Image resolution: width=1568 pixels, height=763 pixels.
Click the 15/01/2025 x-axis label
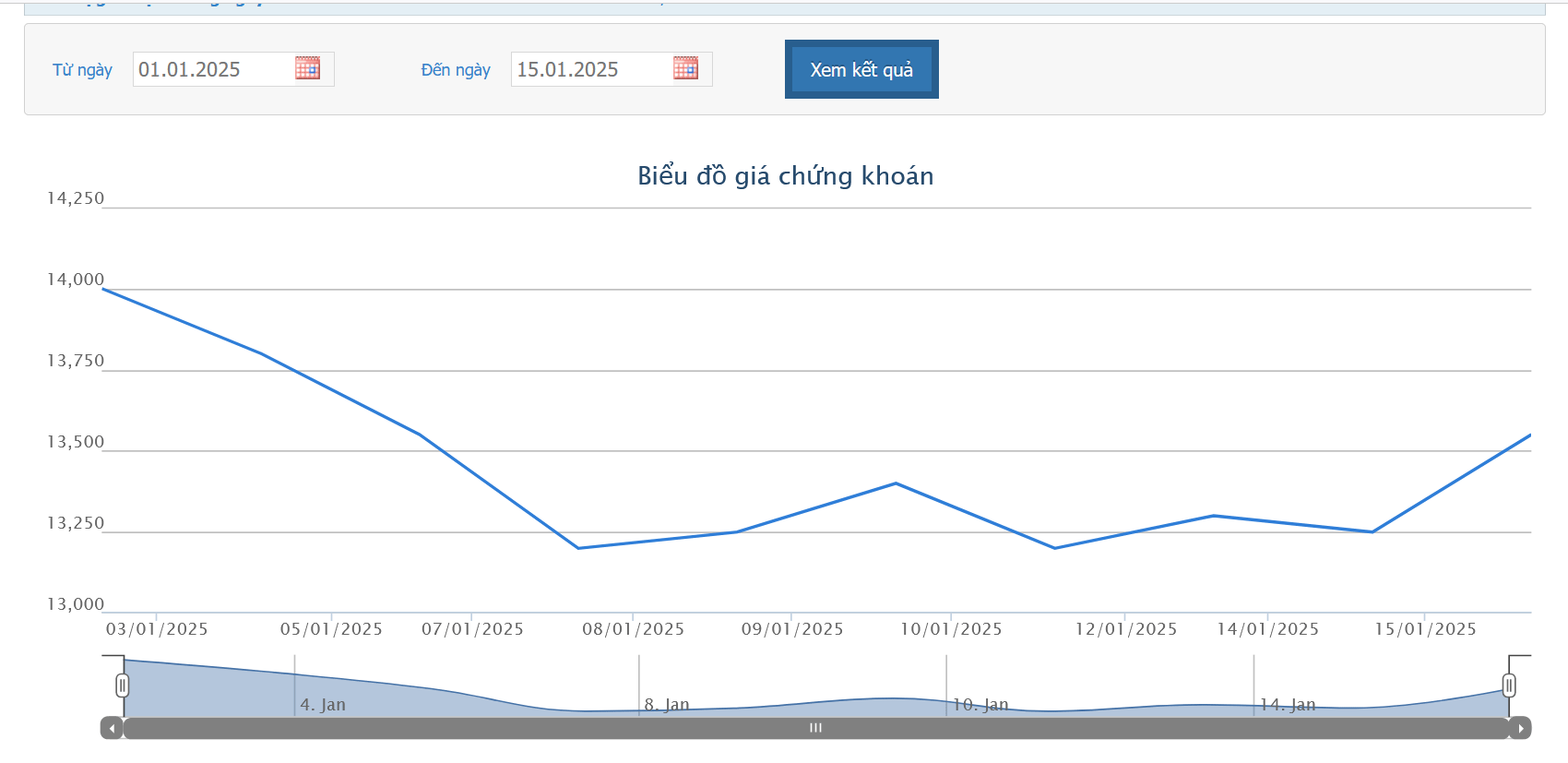pos(1425,629)
